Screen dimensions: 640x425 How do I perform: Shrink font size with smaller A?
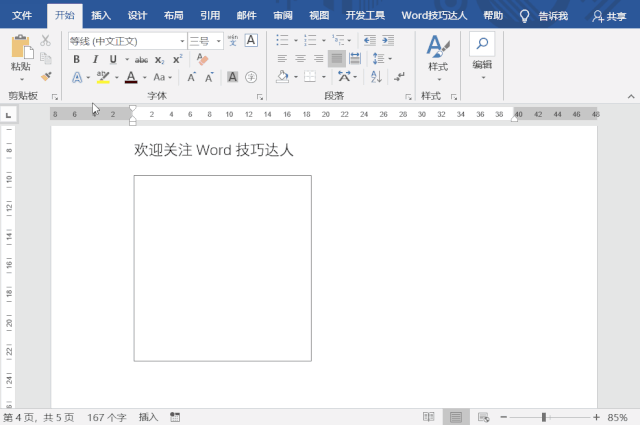(209, 77)
